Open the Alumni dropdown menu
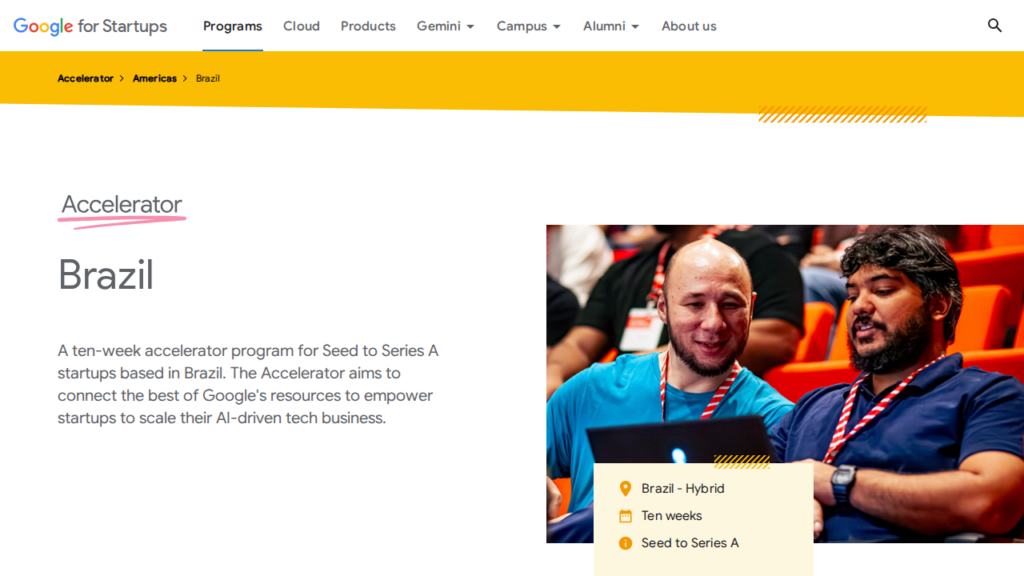 pyautogui.click(x=611, y=26)
